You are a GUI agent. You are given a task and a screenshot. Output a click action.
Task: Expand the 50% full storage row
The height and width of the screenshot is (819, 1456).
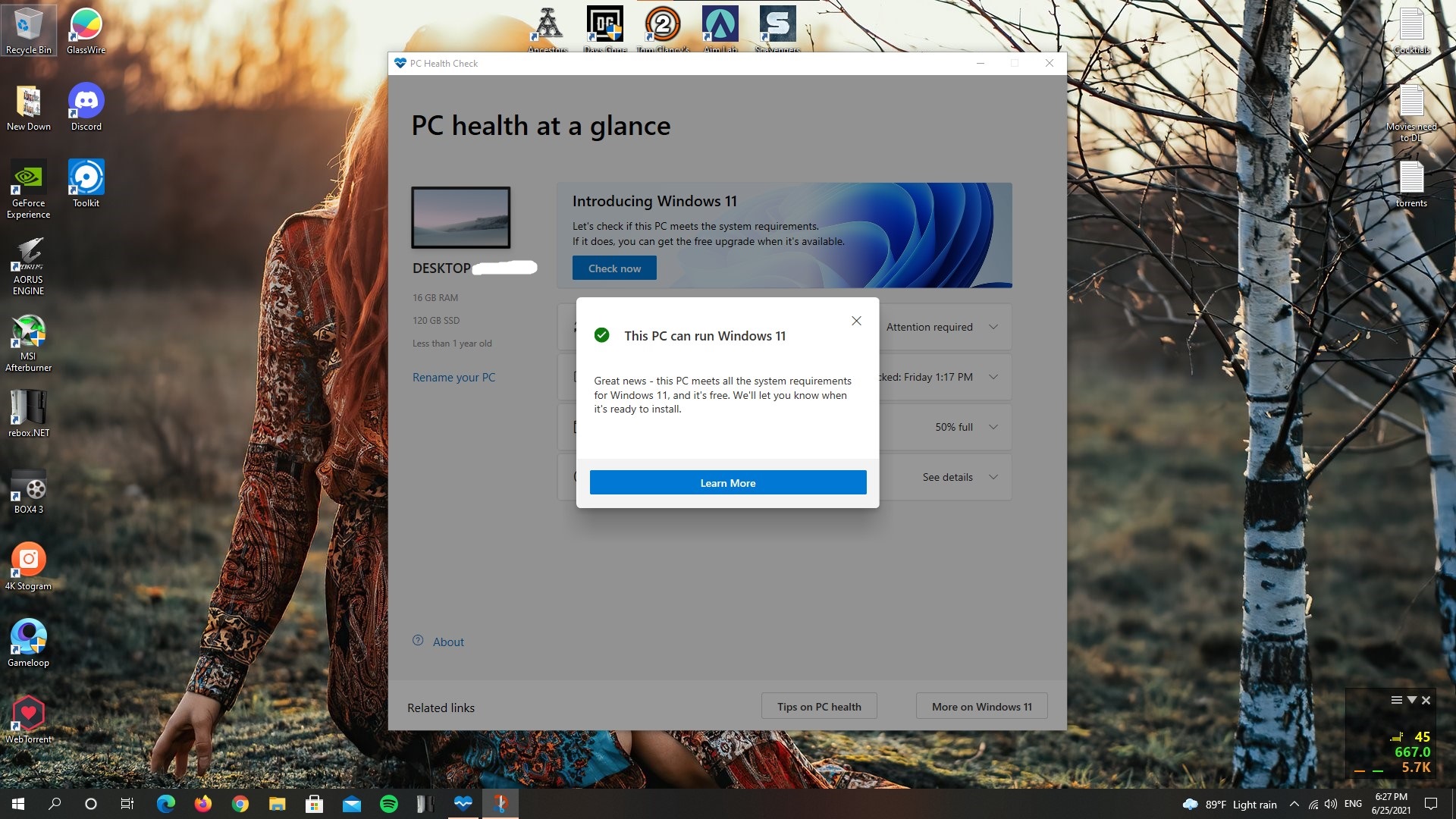[993, 427]
